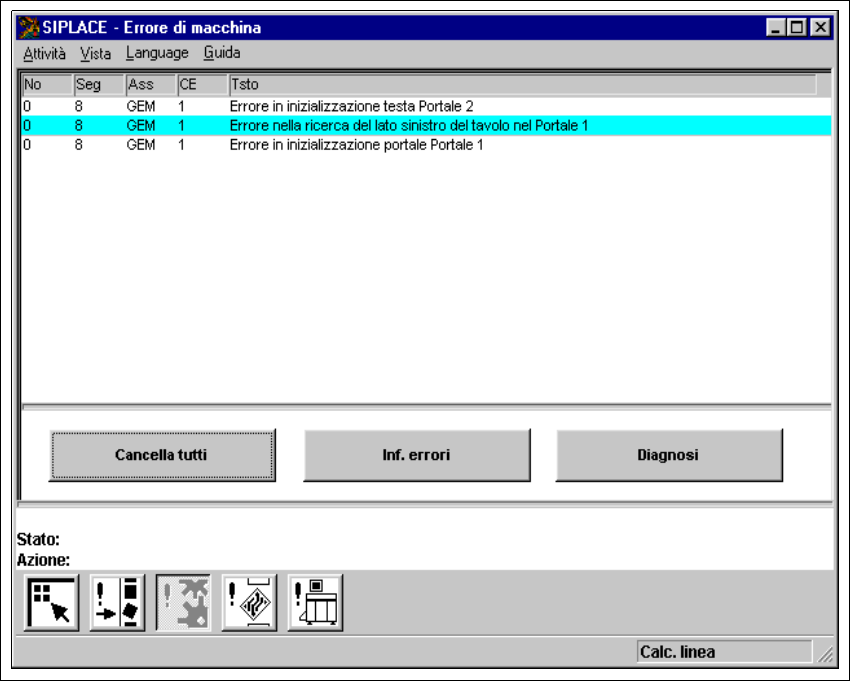
Task: Click the circuit board error icon
Action: pyautogui.click(x=249, y=602)
